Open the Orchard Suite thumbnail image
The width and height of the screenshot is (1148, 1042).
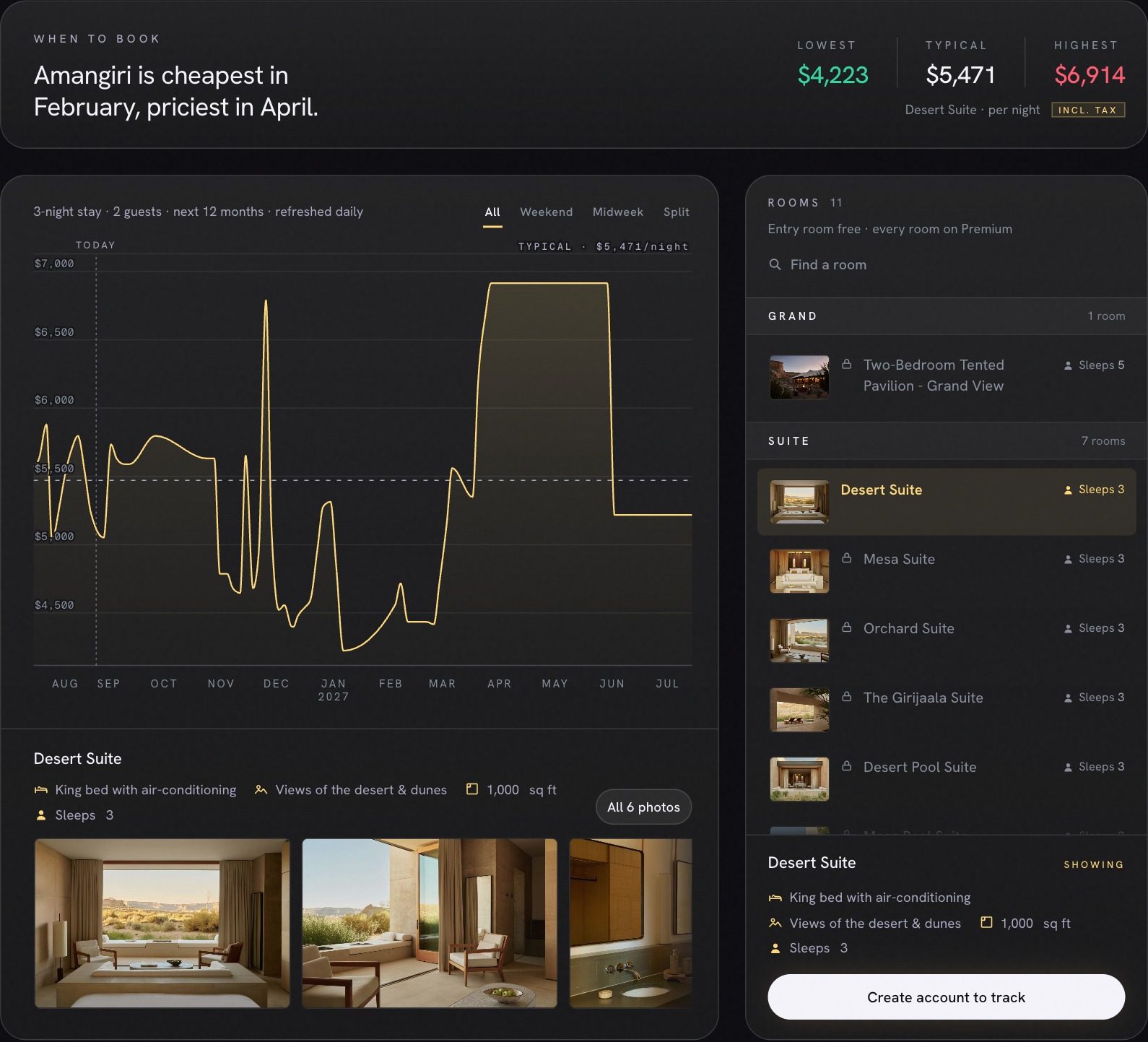pos(799,640)
